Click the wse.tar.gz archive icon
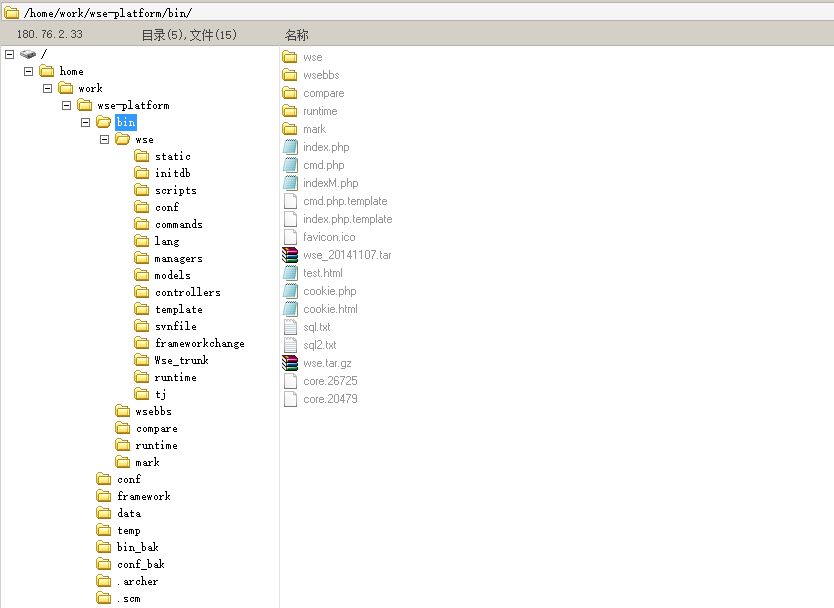834x608 pixels. click(290, 363)
